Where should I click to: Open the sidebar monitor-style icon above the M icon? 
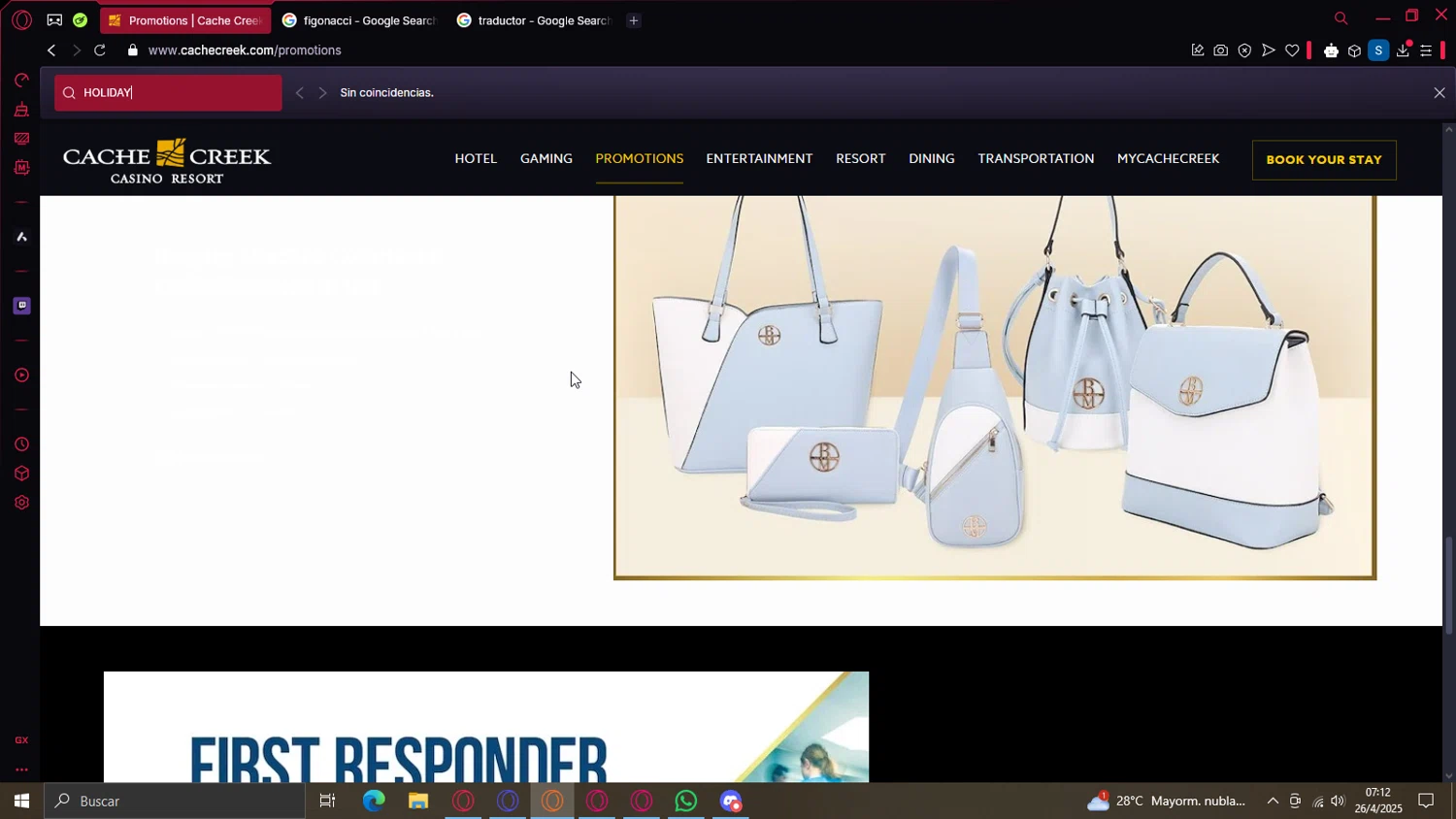[21, 138]
